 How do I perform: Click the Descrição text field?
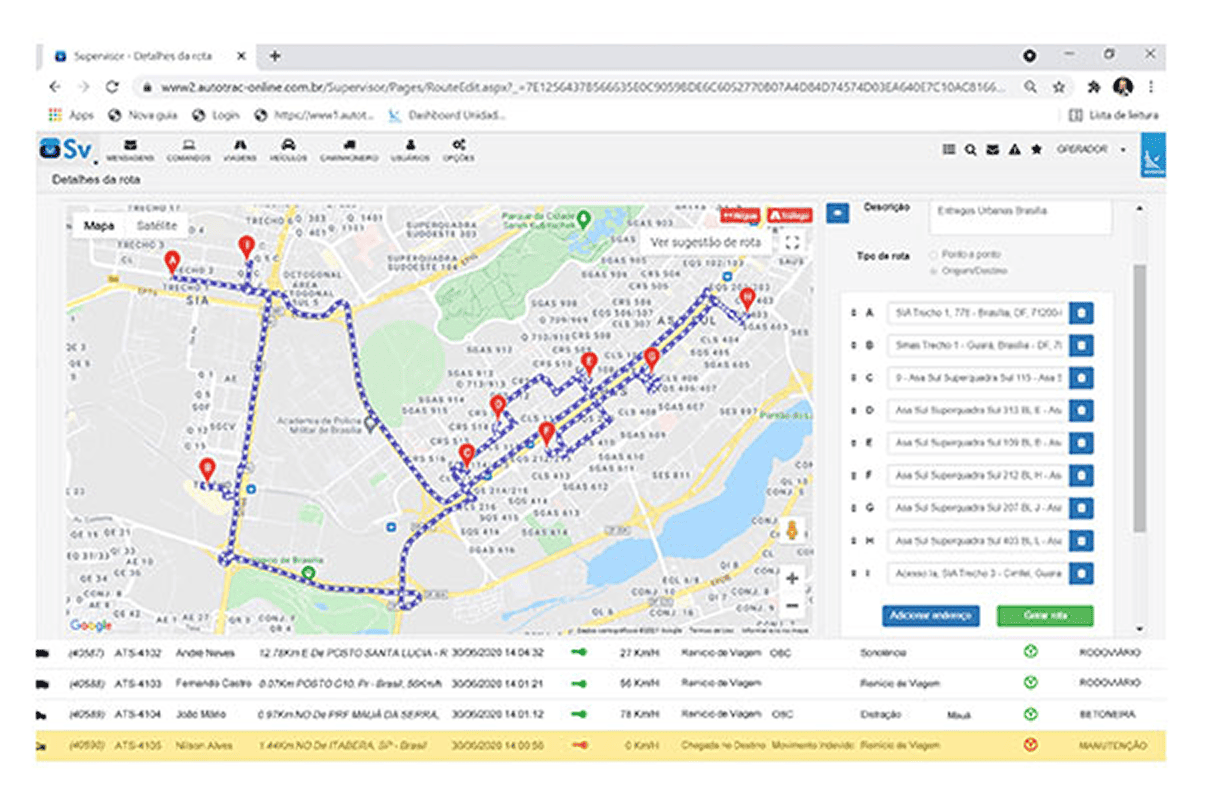tap(1020, 217)
